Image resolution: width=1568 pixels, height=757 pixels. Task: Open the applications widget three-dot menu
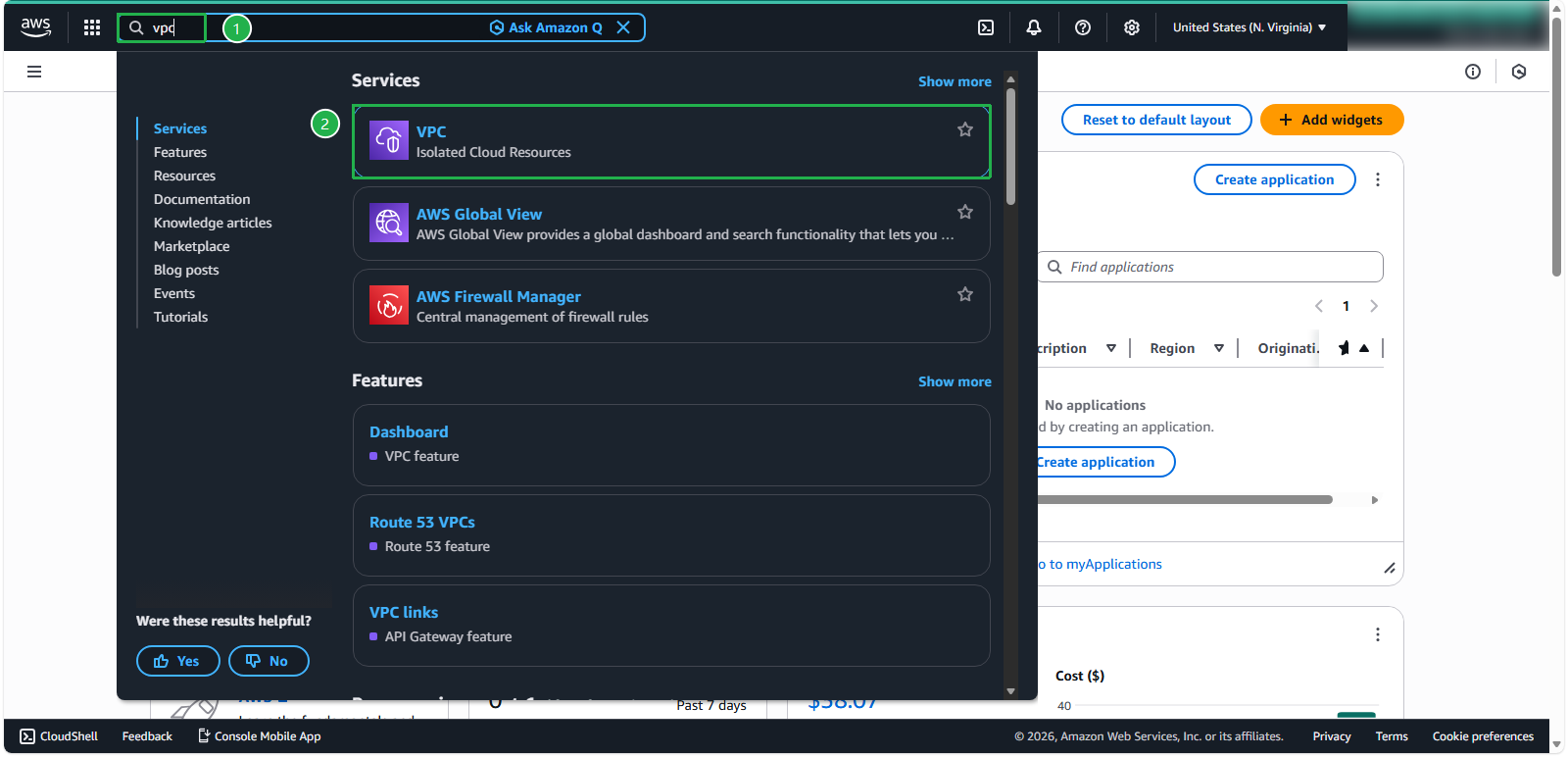pos(1378,179)
